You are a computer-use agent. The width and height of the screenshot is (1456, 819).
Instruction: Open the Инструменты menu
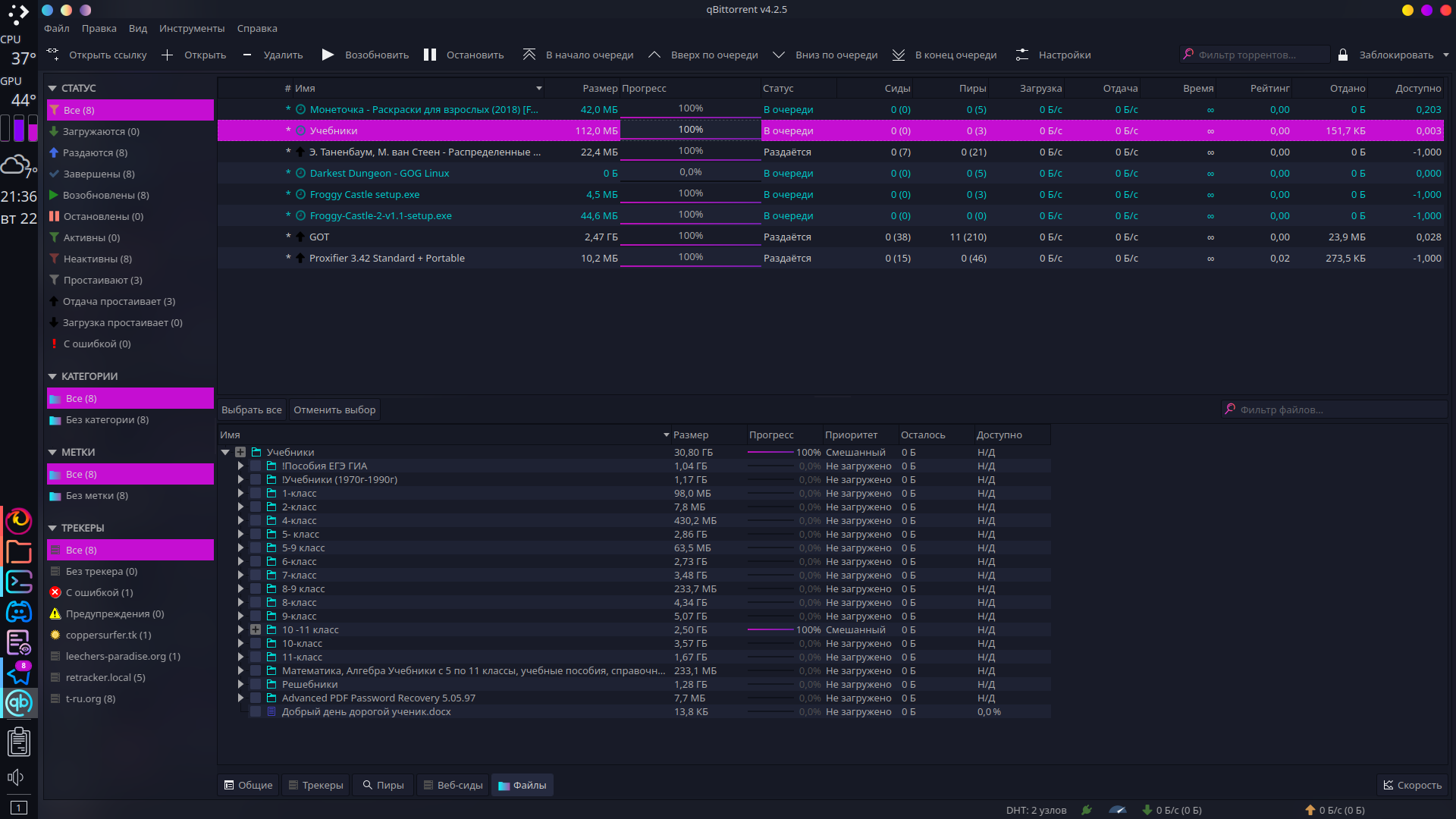click(x=192, y=28)
